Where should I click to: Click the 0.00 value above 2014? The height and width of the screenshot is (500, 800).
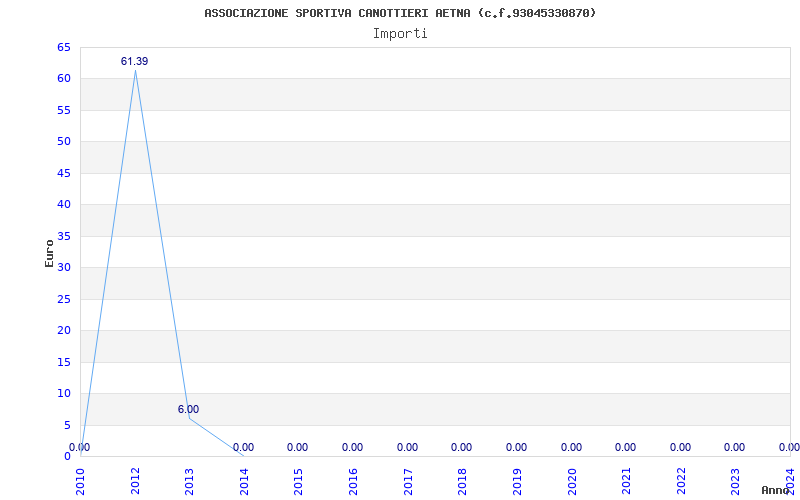point(243,447)
